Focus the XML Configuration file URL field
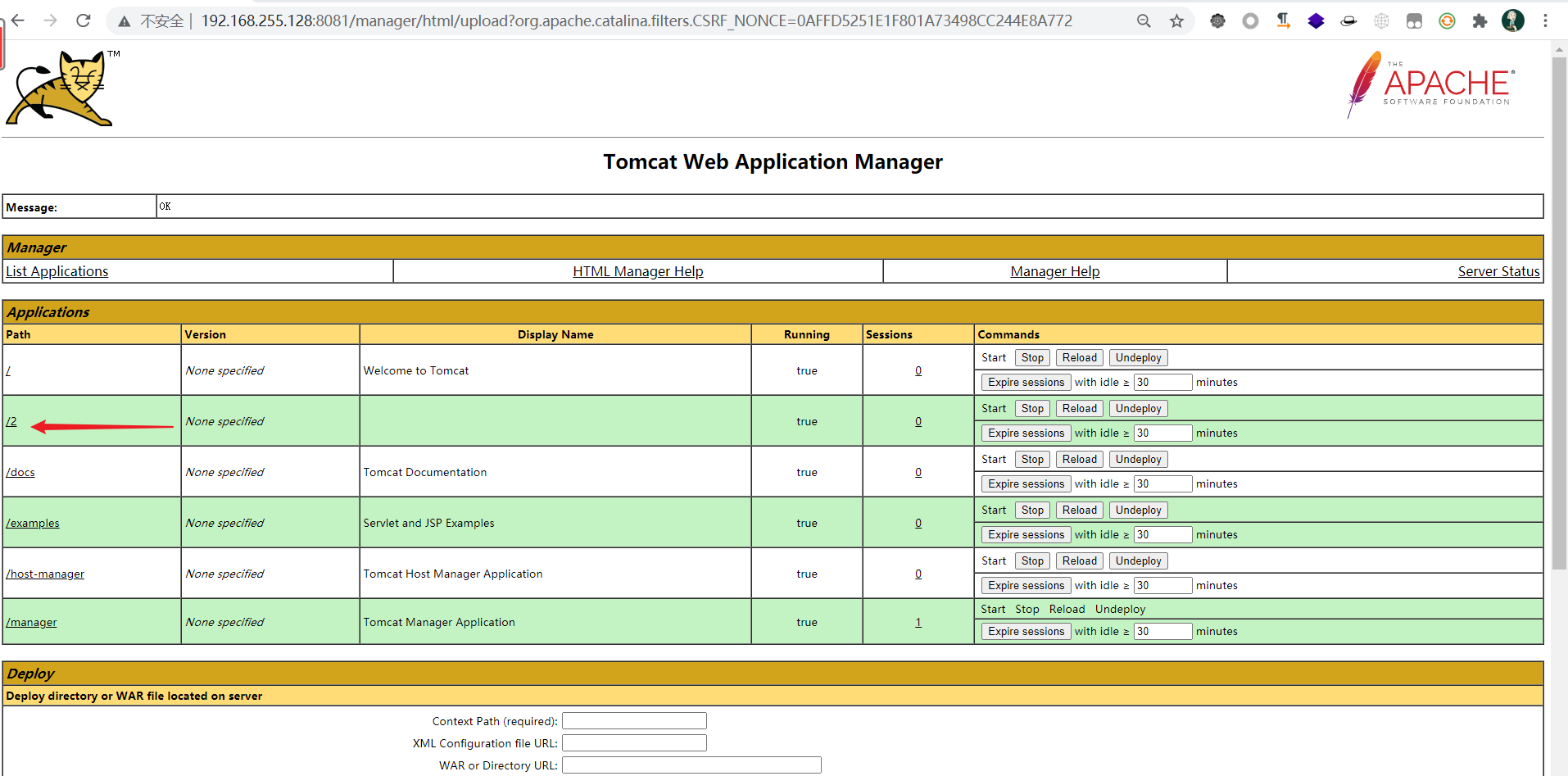Image resolution: width=1568 pixels, height=776 pixels. 634,743
